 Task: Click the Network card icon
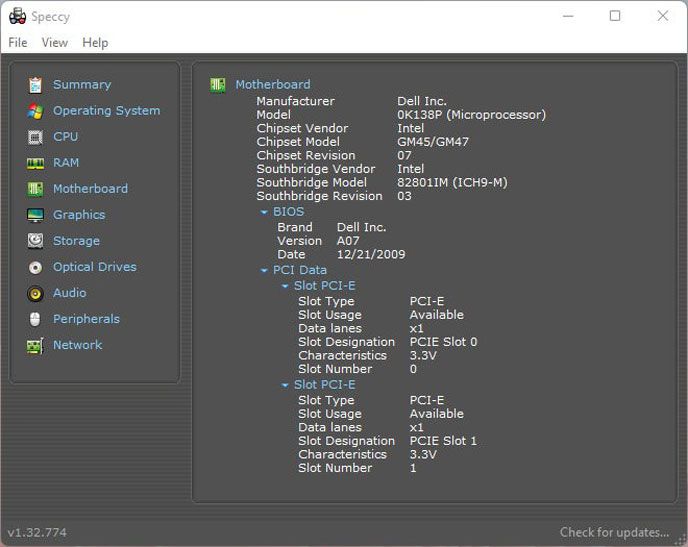pyautogui.click(x=36, y=345)
